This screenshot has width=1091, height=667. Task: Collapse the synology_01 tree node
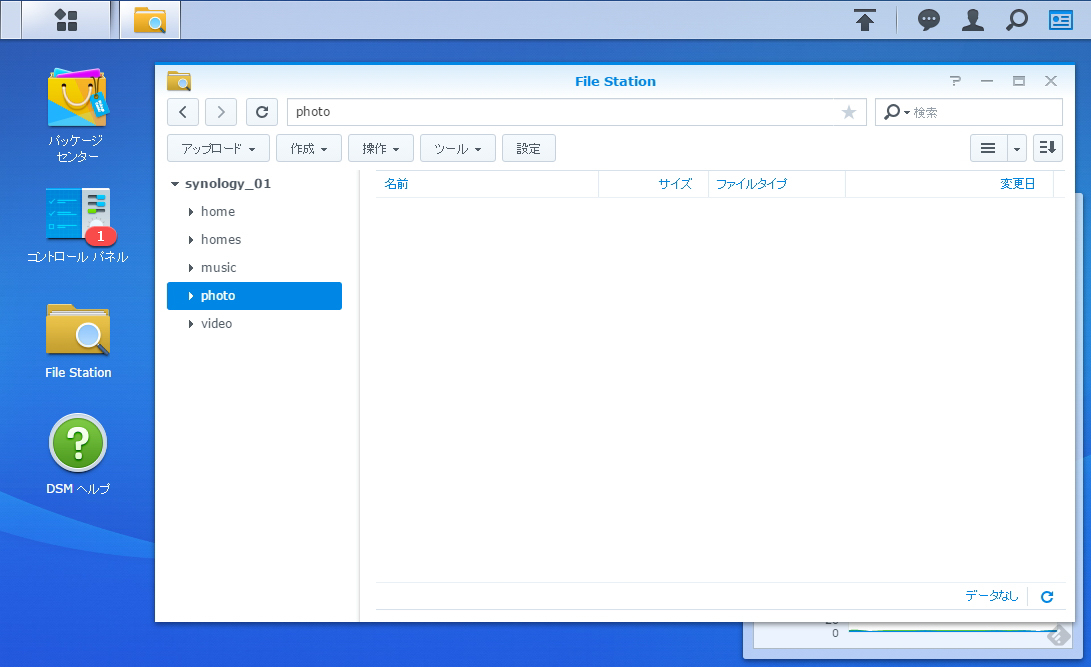[x=175, y=184]
